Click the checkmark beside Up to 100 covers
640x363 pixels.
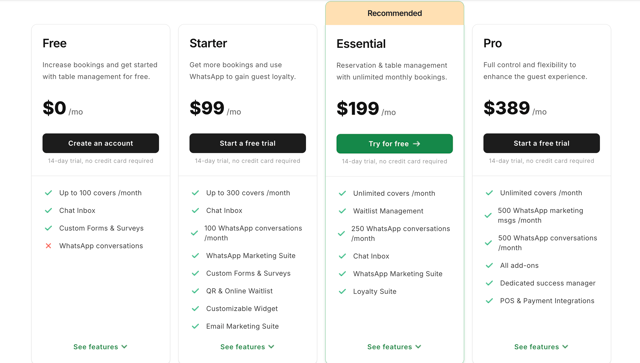tap(48, 193)
